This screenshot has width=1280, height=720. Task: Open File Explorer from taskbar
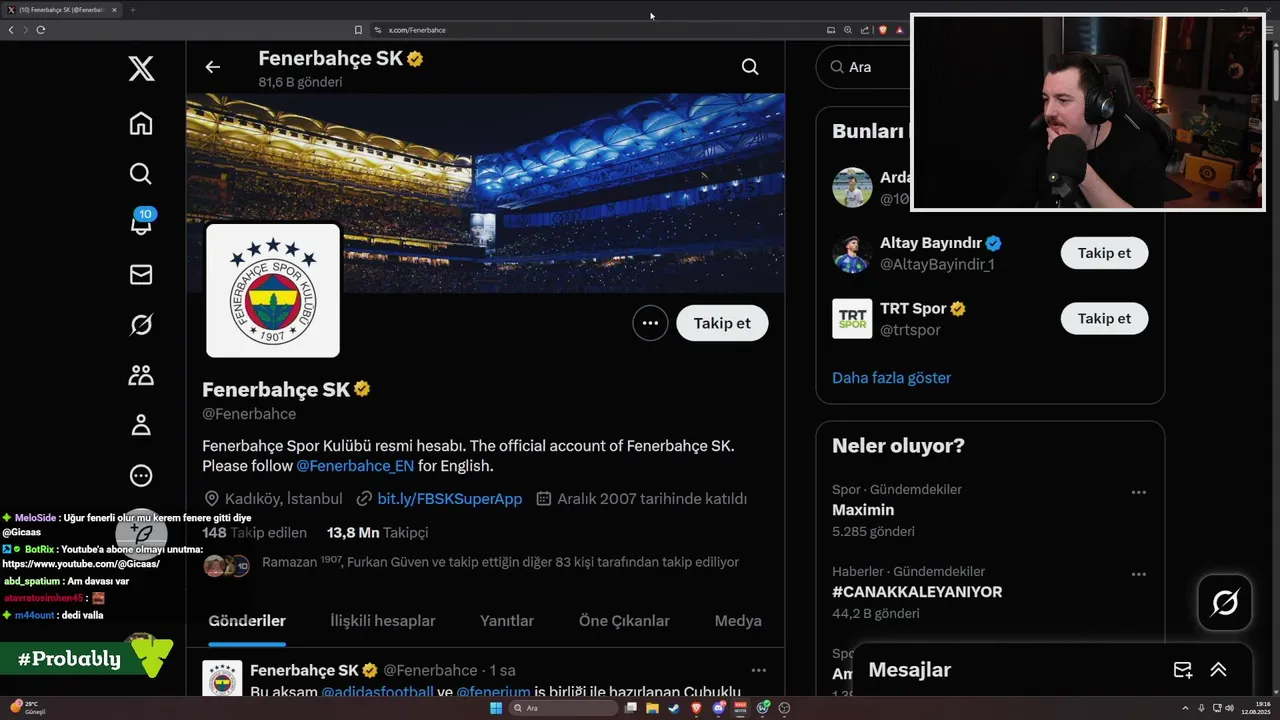[x=652, y=708]
